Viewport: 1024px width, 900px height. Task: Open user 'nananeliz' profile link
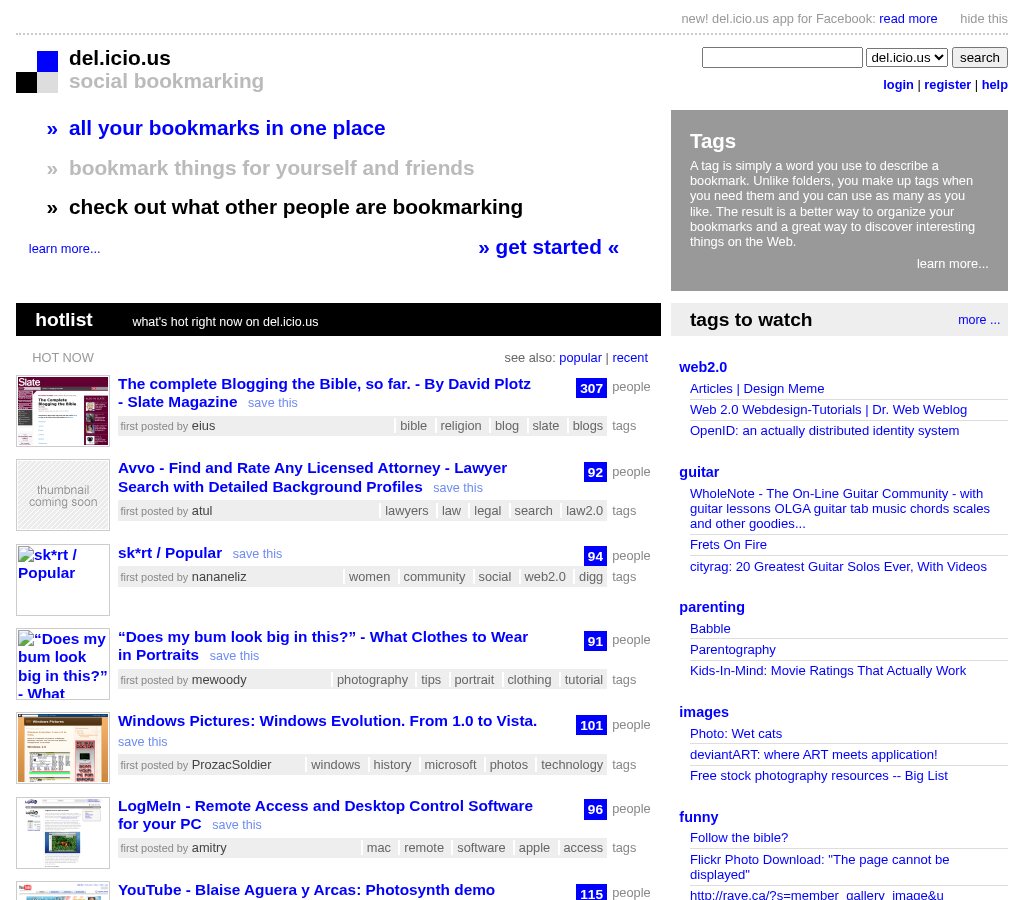click(x=219, y=577)
